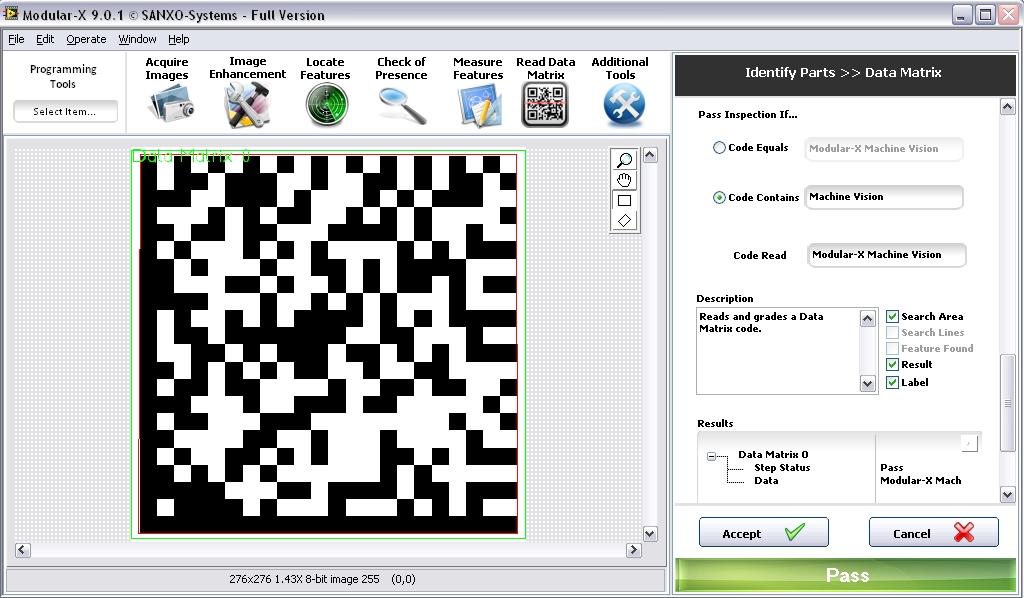
Task: Open the Measure Features tool
Action: (478, 104)
